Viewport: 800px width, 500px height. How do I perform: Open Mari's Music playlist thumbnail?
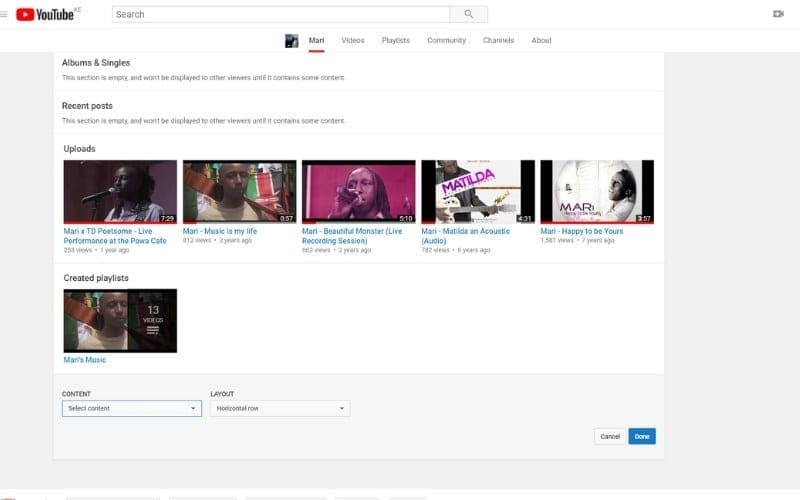120,320
